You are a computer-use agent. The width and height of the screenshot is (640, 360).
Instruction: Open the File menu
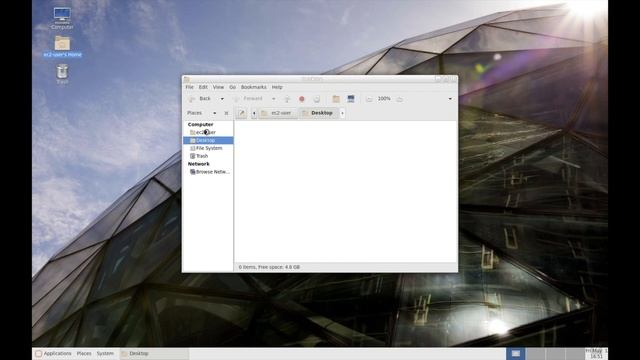(189, 87)
